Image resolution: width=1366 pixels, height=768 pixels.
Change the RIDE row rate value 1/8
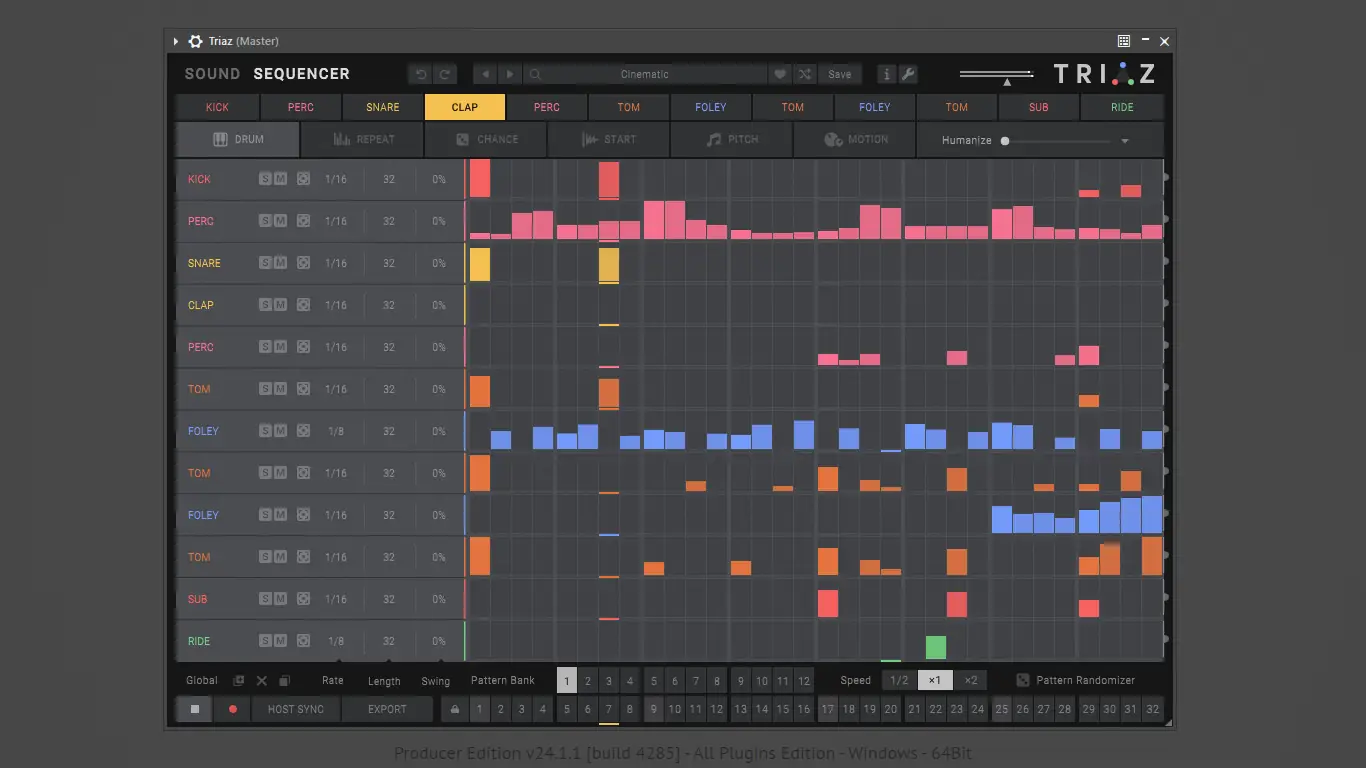click(336, 641)
